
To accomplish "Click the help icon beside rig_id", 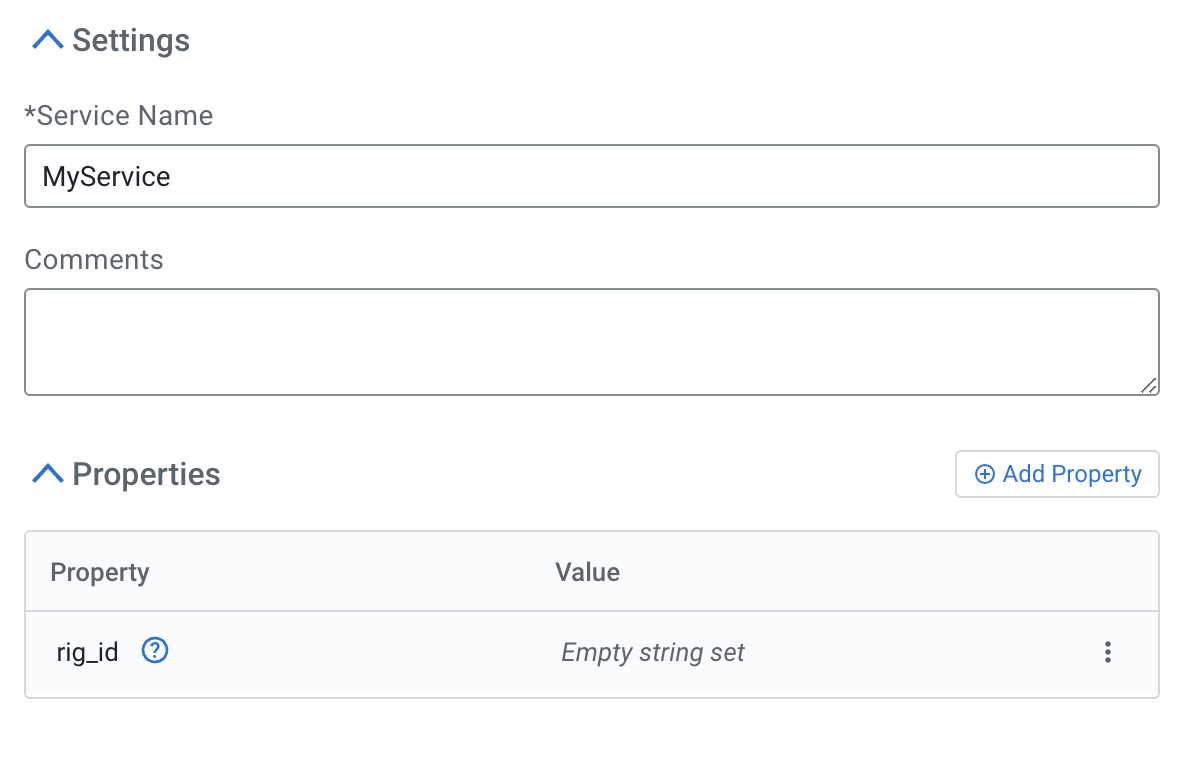I will (155, 652).
